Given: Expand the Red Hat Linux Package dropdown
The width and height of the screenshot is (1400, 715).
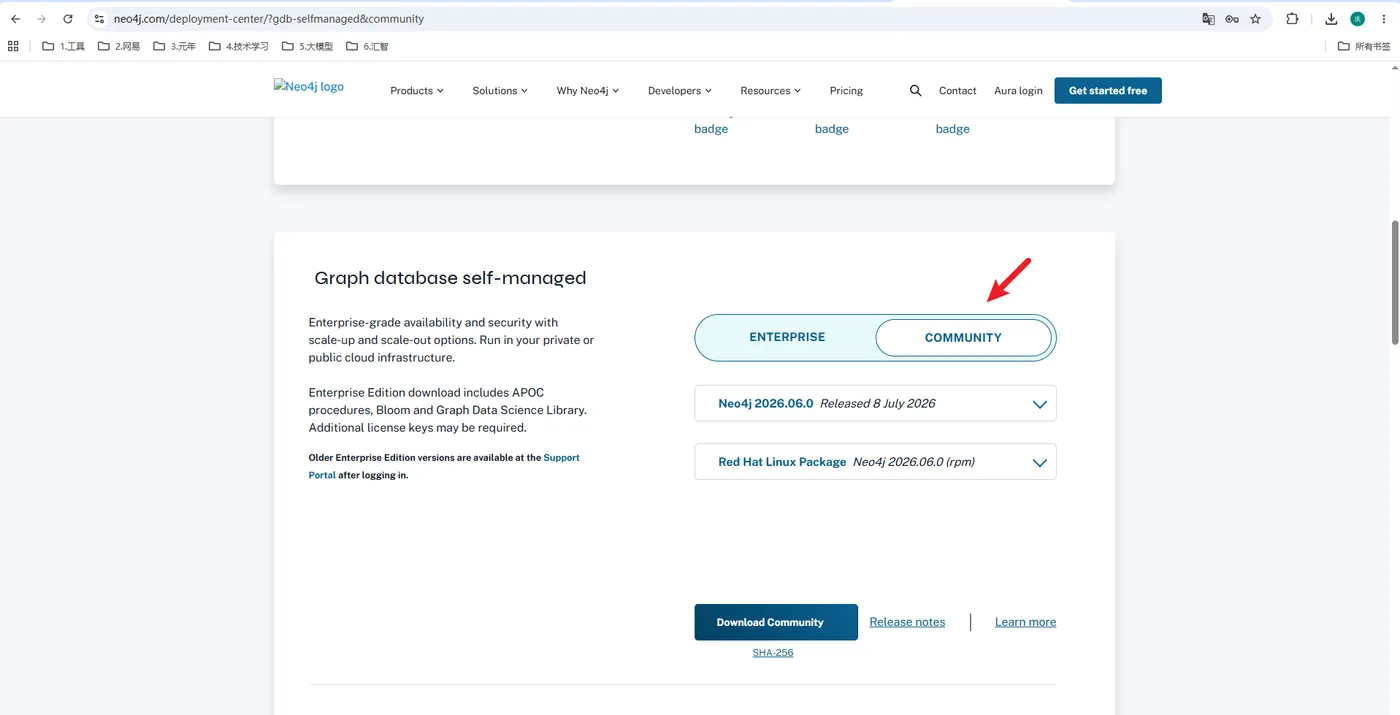Looking at the screenshot, I should coord(875,462).
